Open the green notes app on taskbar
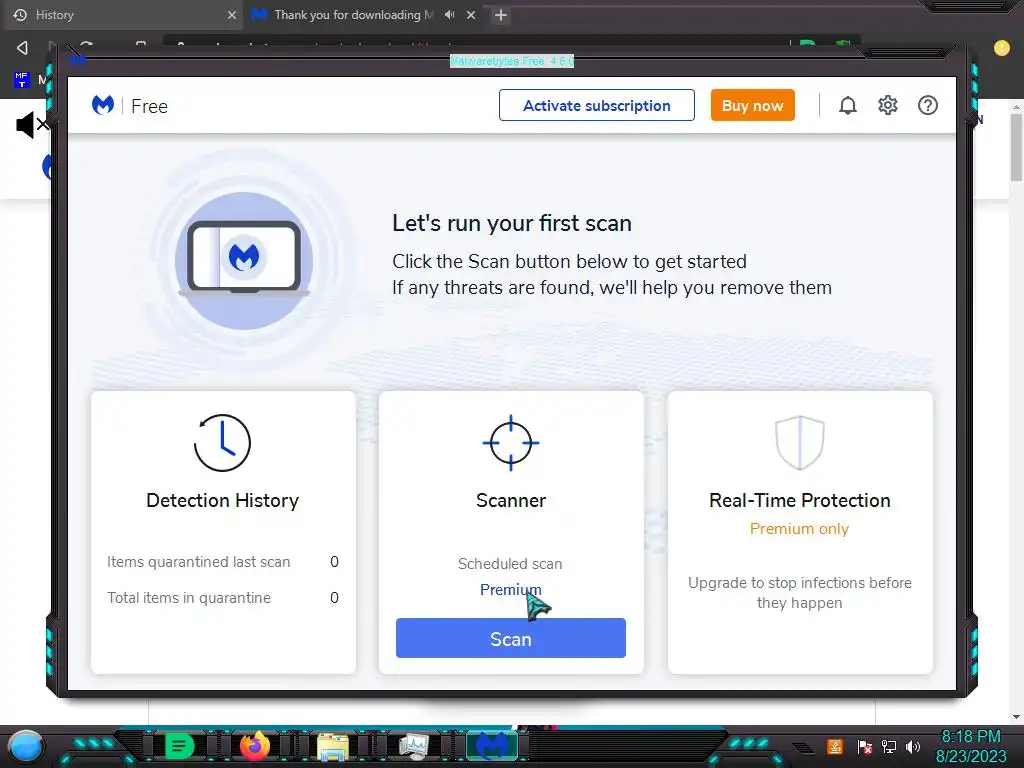The height and width of the screenshot is (768, 1024). click(x=179, y=746)
